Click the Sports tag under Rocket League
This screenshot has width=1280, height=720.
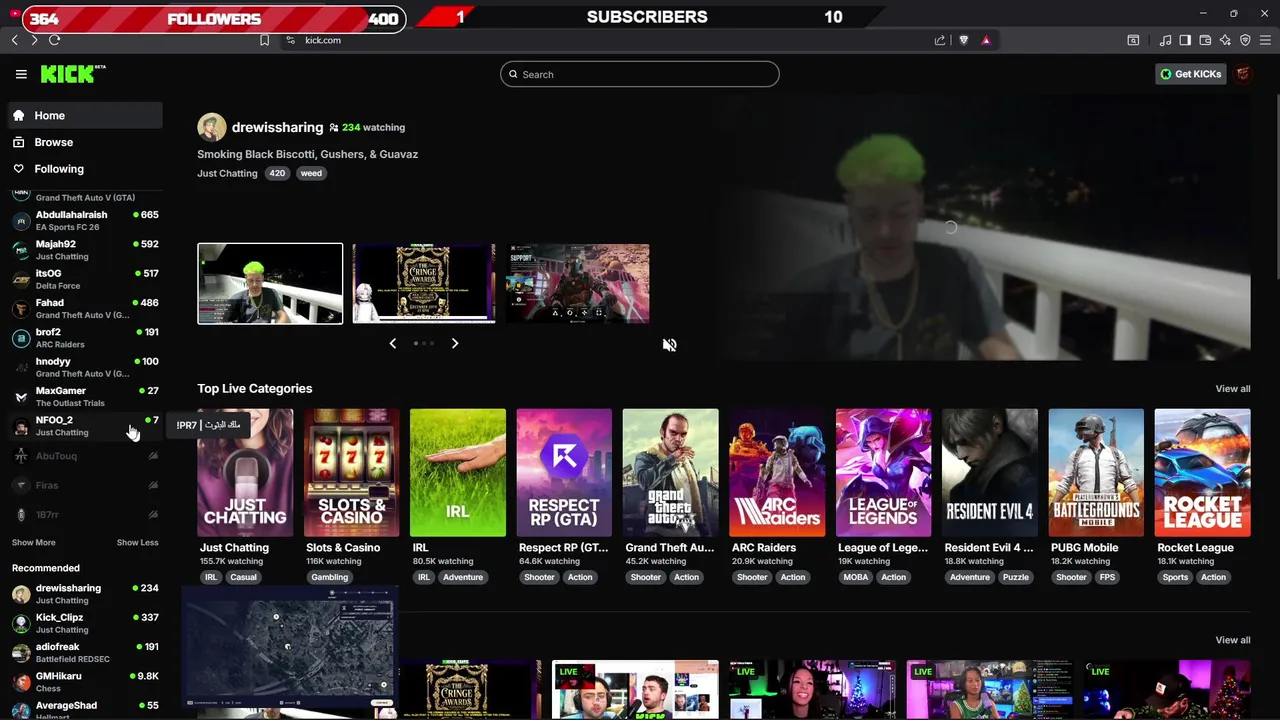pyautogui.click(x=1175, y=577)
